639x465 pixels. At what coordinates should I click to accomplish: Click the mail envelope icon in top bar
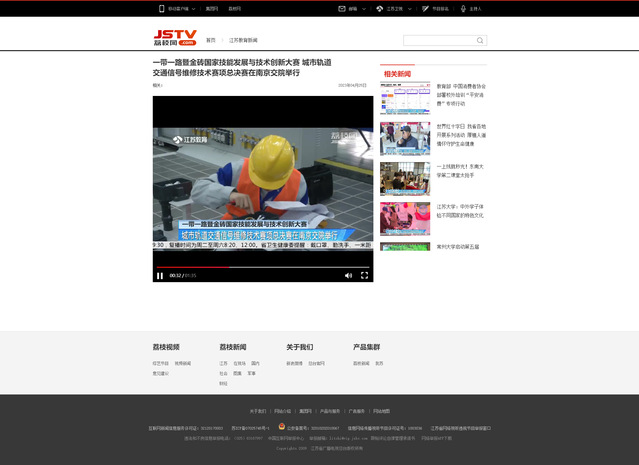click(x=341, y=8)
